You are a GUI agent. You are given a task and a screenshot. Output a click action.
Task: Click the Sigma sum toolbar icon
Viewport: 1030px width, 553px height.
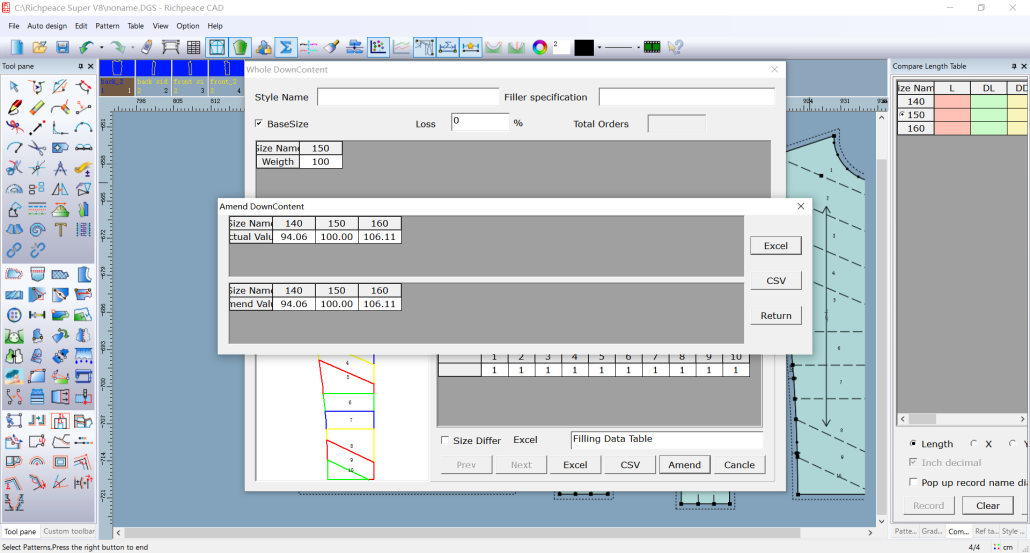click(285, 47)
